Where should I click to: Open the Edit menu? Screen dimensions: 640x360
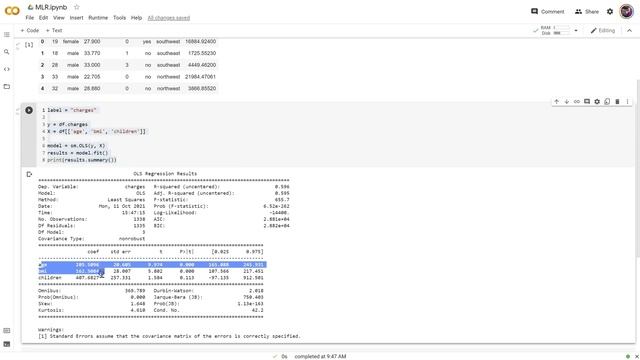43,18
